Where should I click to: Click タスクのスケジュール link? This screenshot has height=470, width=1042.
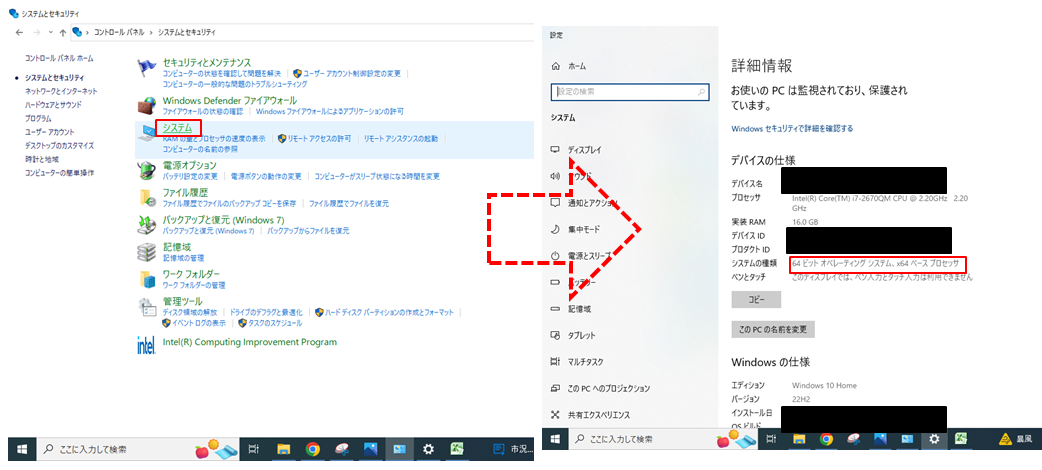[x=275, y=323]
